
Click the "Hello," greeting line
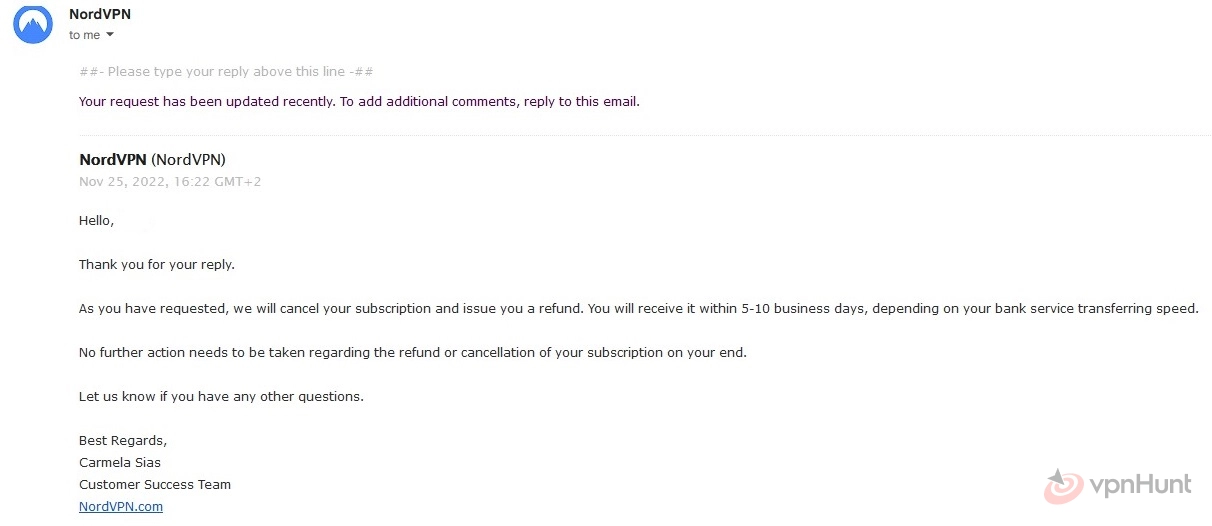[x=97, y=221]
